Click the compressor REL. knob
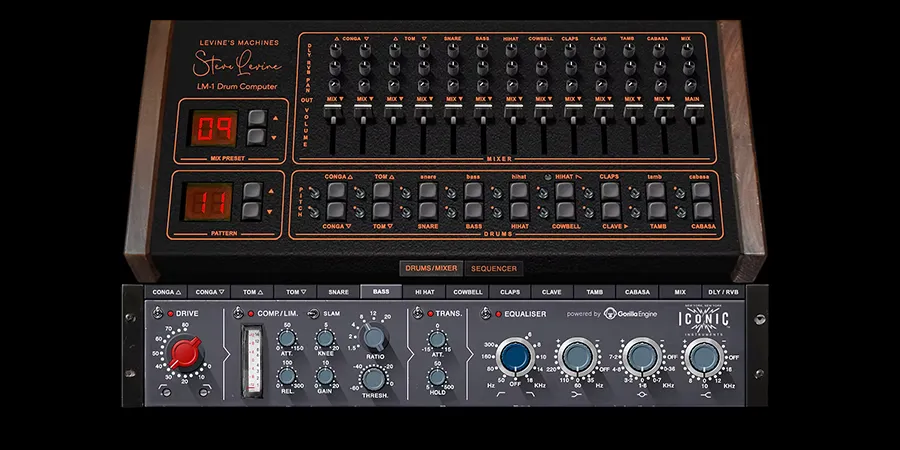 click(x=286, y=376)
